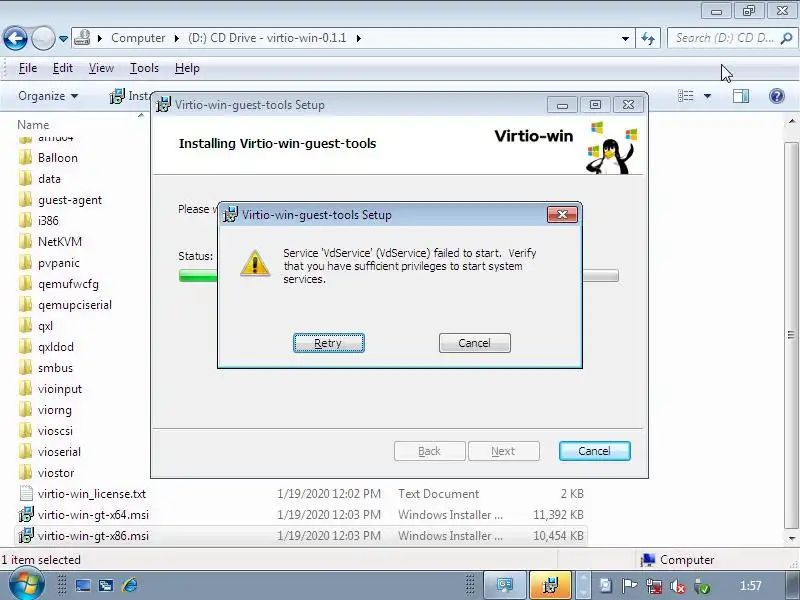Select the smbus folder
800x600 pixels.
(55, 368)
